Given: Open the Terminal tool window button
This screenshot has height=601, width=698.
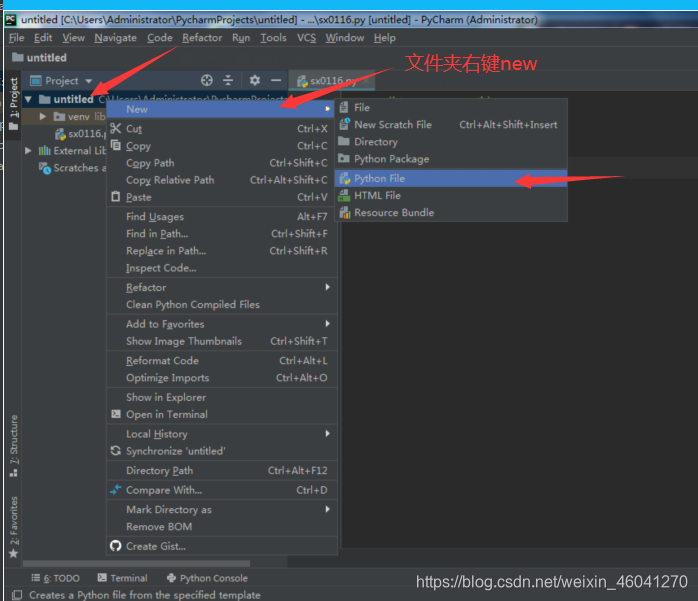Looking at the screenshot, I should pos(122,578).
